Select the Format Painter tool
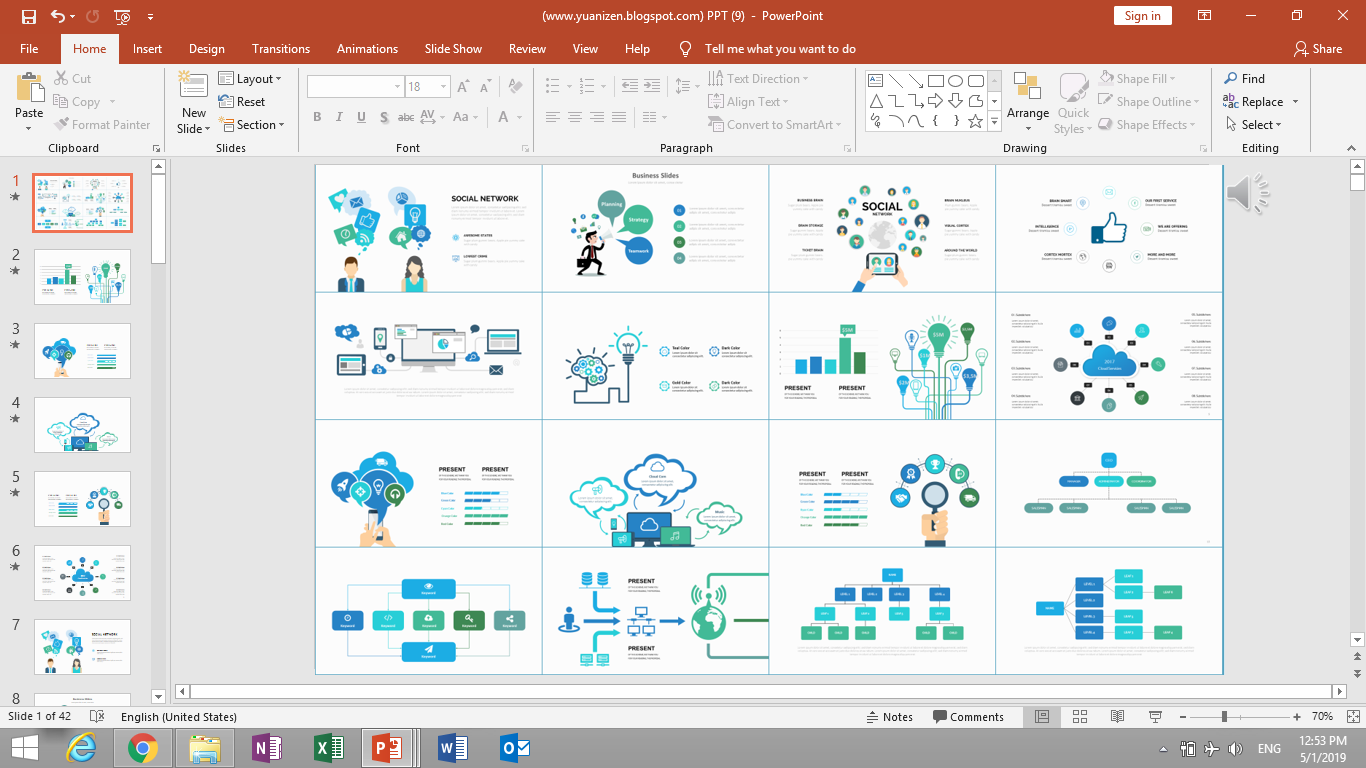 tap(101, 125)
